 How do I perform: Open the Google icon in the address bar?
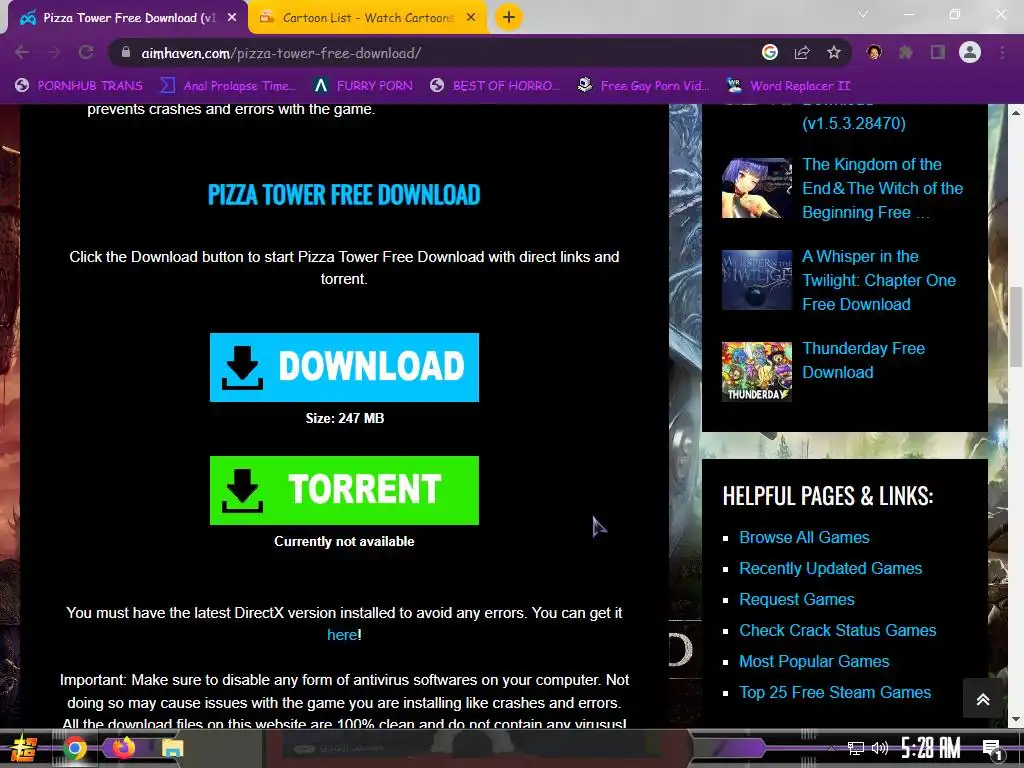tap(770, 52)
